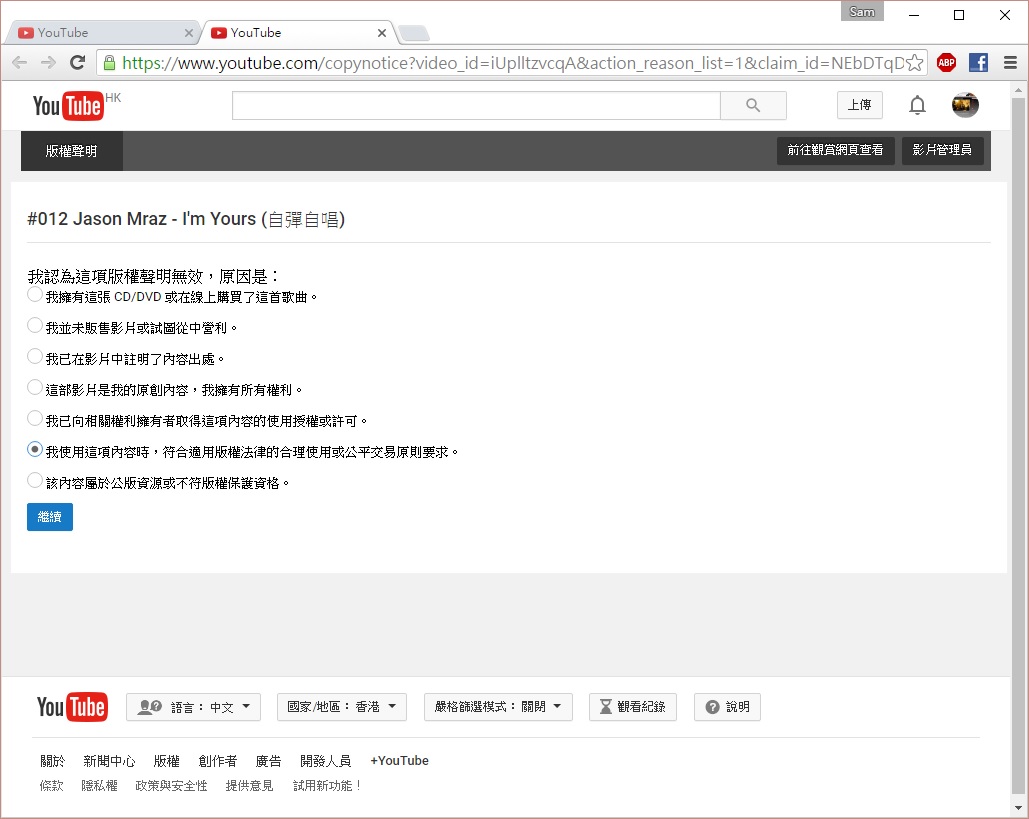Open the 開發人員 footer link
Viewport: 1029px width, 819px height.
pos(326,761)
